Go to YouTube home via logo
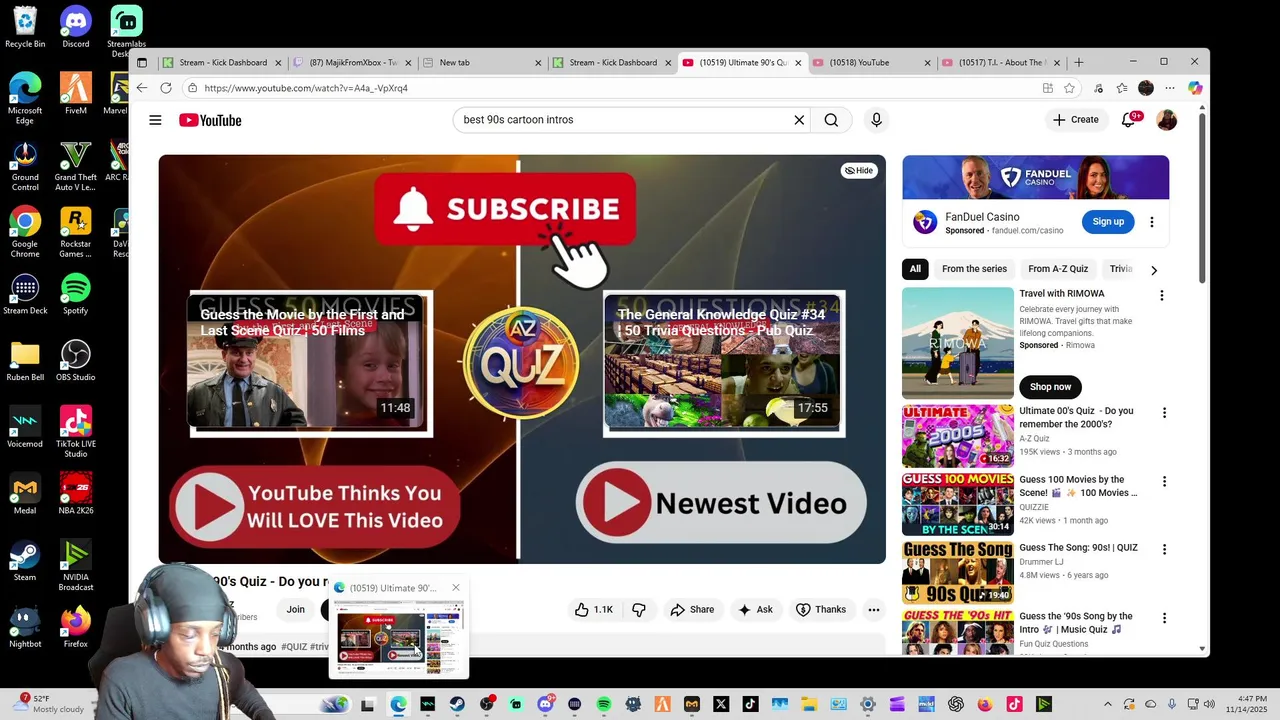This screenshot has height=720, width=1280. (210, 120)
